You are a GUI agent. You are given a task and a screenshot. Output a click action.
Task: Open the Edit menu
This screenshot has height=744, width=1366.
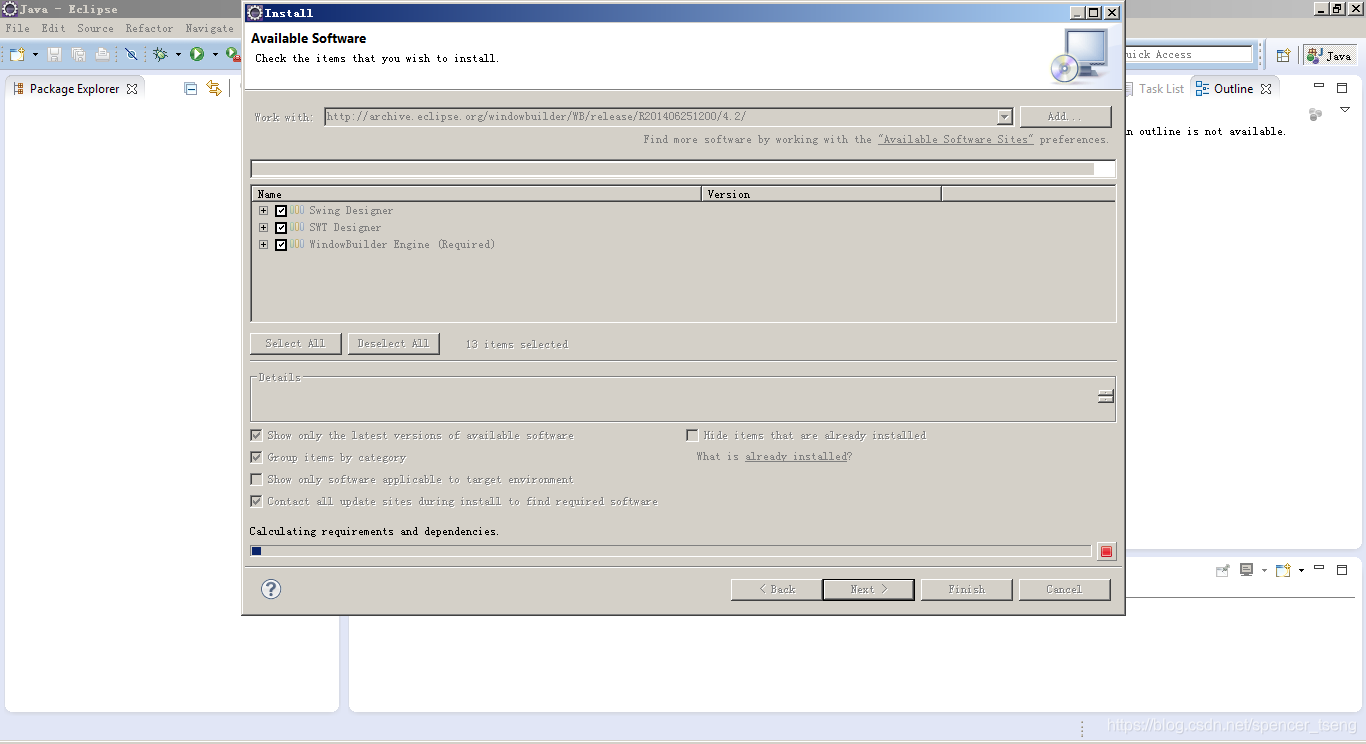(53, 28)
